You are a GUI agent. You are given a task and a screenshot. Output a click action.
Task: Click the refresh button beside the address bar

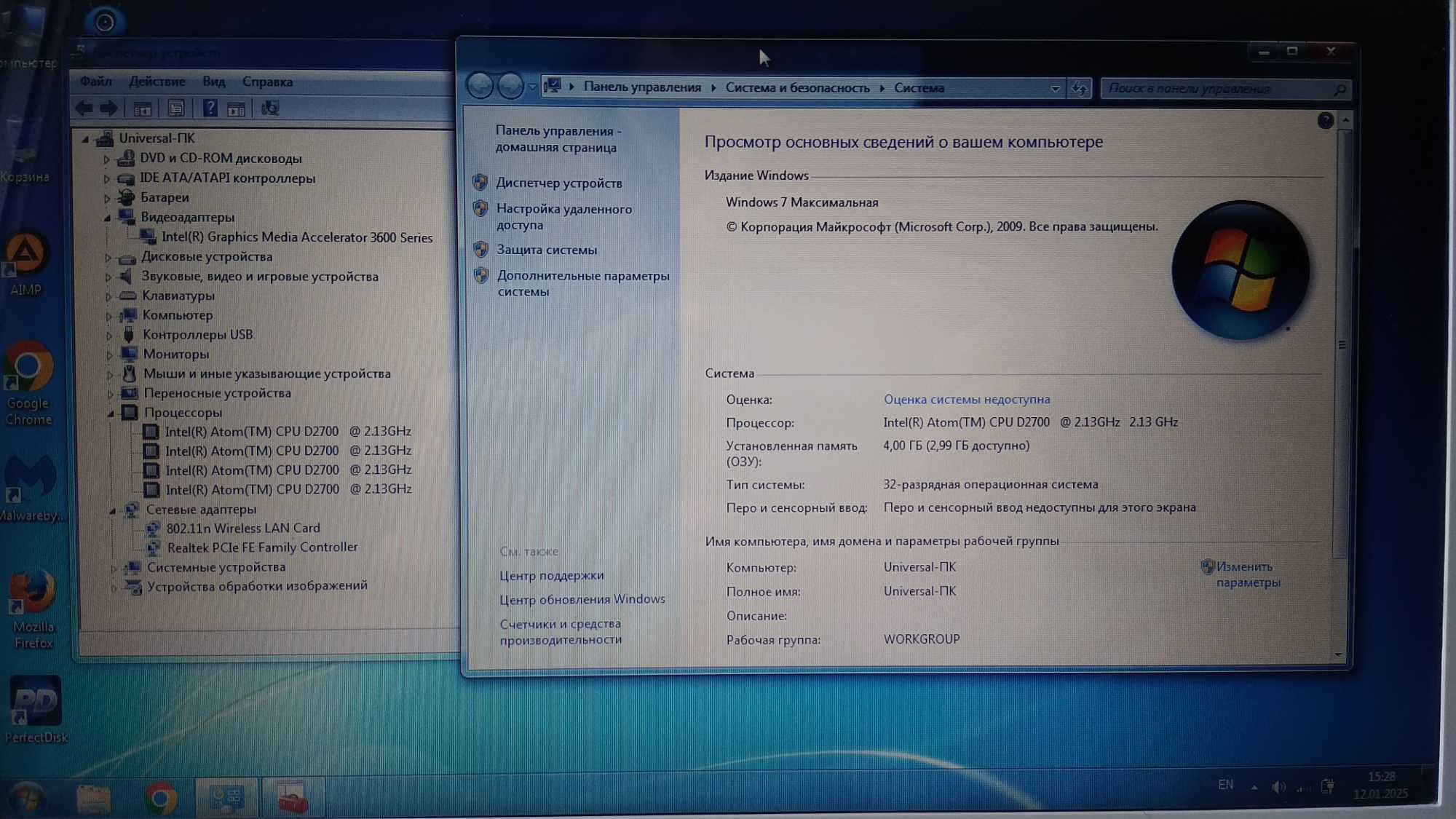[x=1079, y=88]
